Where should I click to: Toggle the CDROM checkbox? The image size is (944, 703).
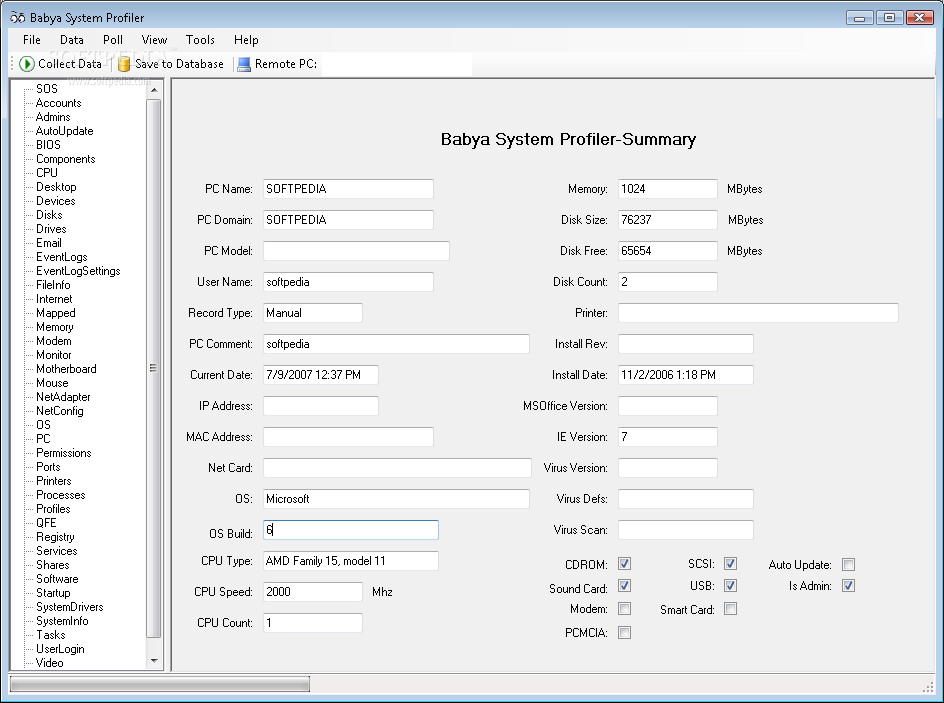(624, 564)
